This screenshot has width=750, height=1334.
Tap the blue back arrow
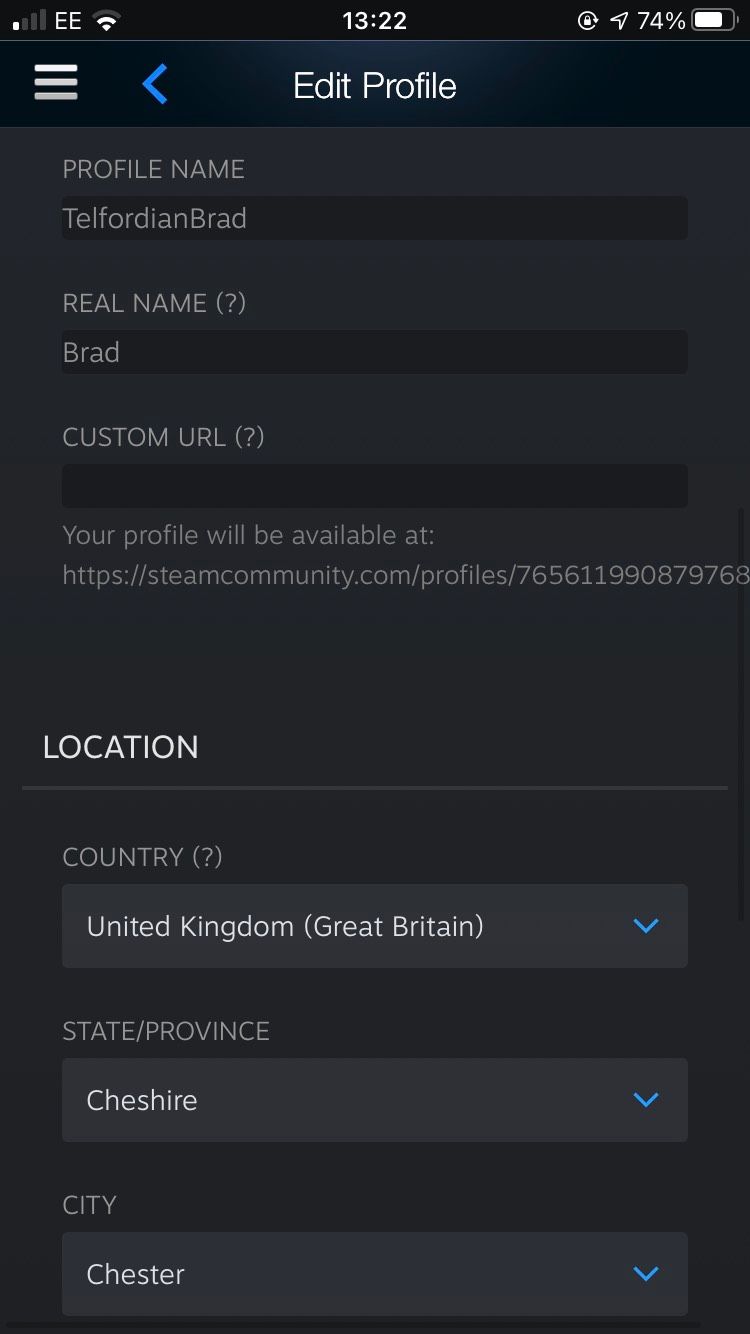155,84
